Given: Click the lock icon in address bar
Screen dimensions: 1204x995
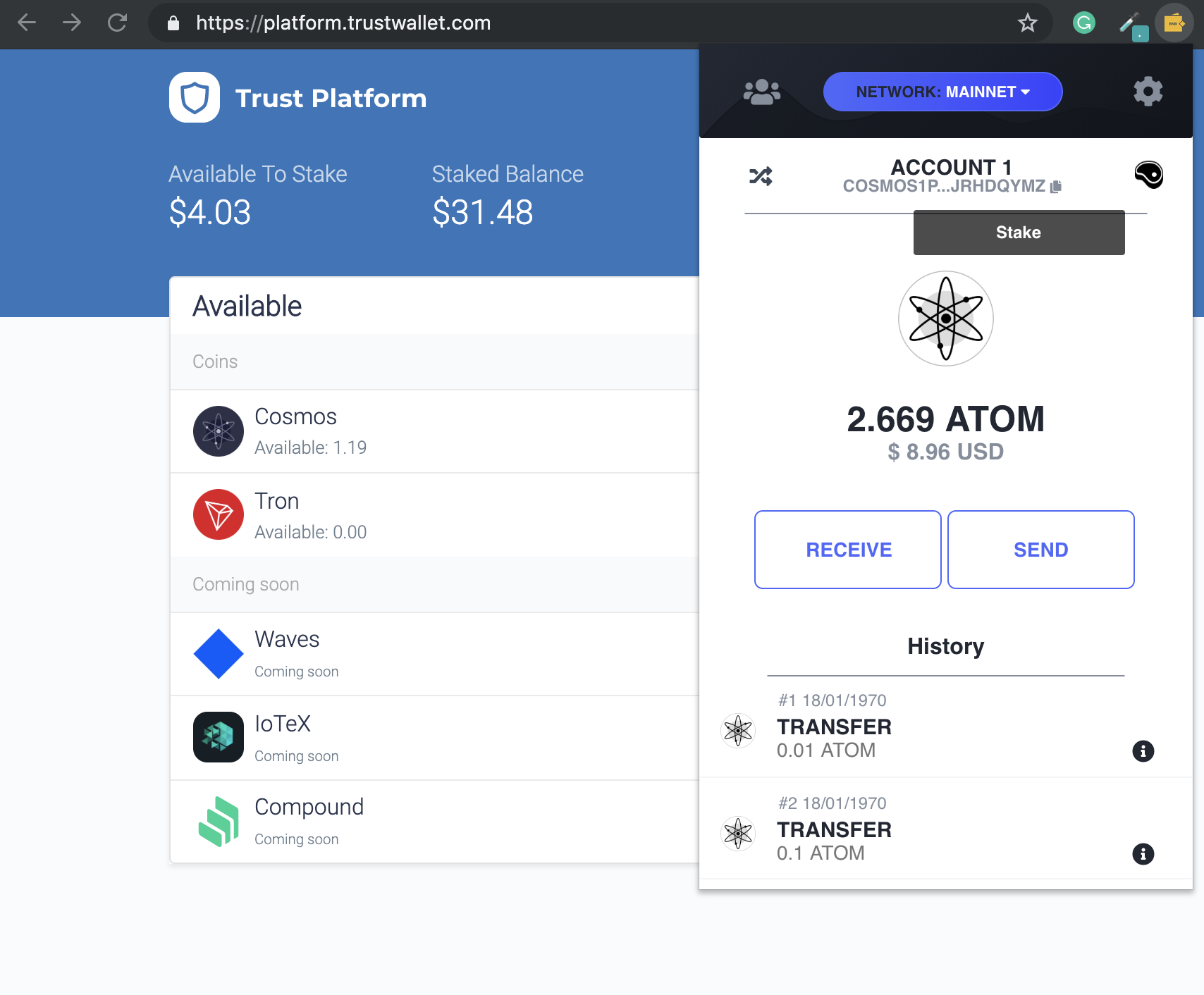Looking at the screenshot, I should pyautogui.click(x=173, y=23).
